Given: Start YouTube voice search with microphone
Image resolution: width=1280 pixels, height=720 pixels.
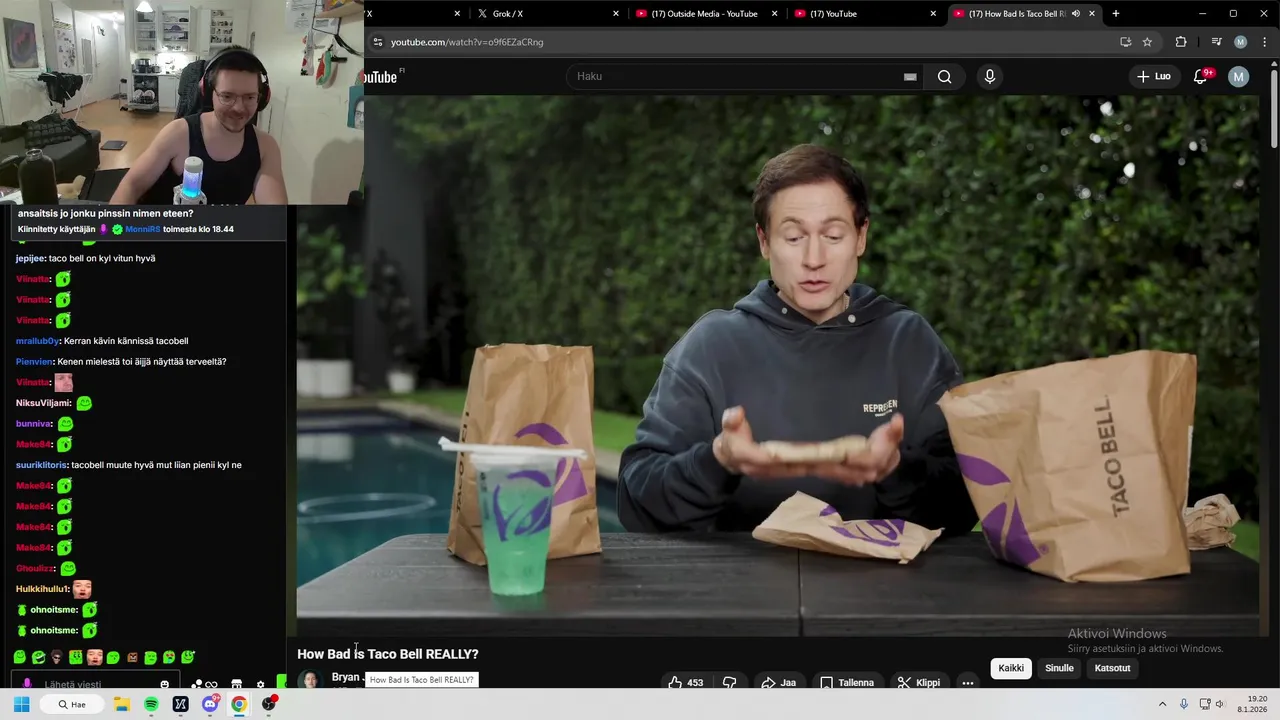Looking at the screenshot, I should 989,77.
